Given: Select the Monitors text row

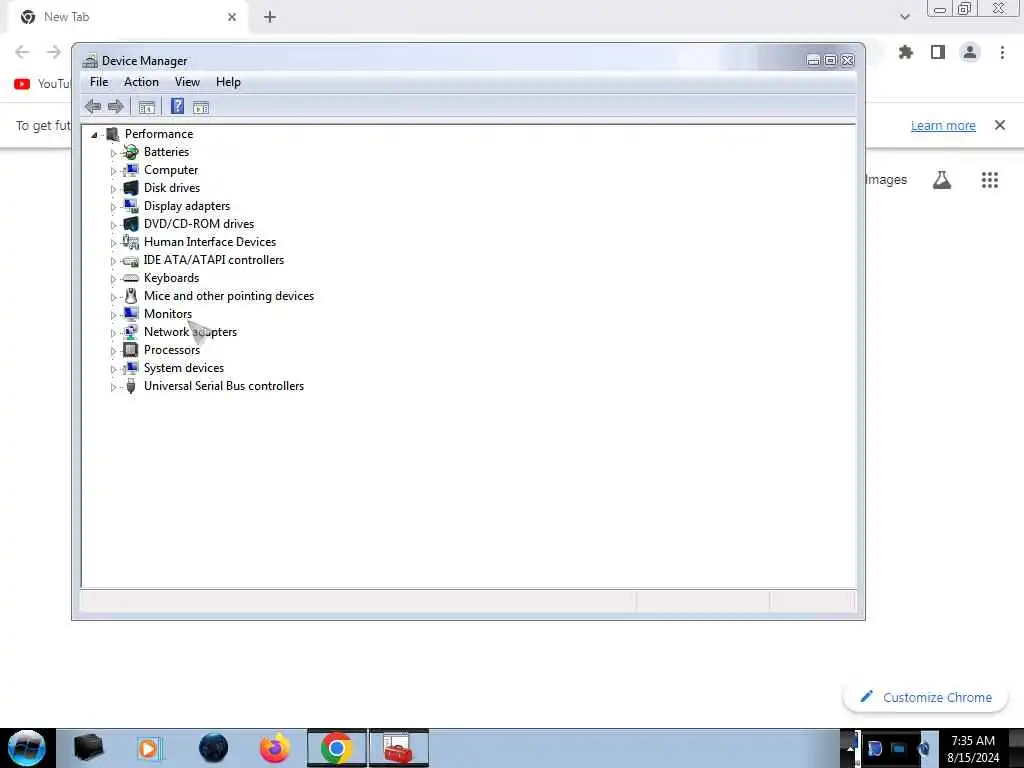Looking at the screenshot, I should coord(168,314).
